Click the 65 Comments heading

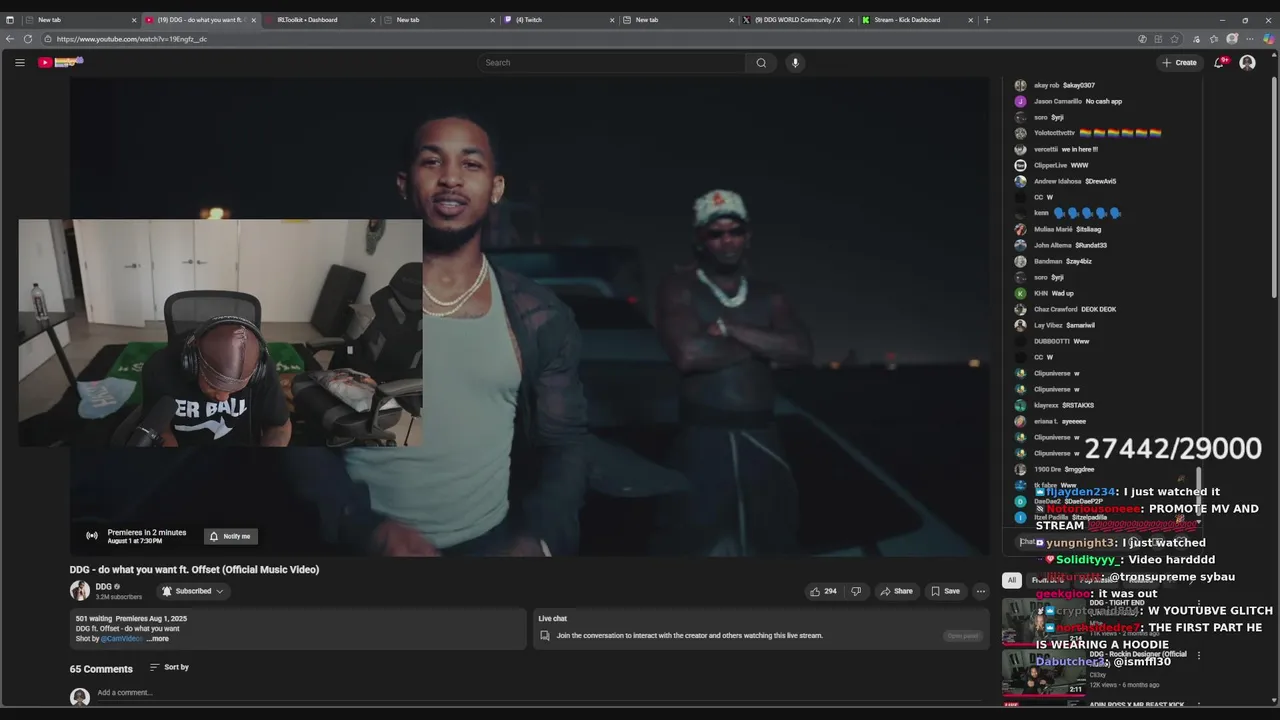(101, 669)
